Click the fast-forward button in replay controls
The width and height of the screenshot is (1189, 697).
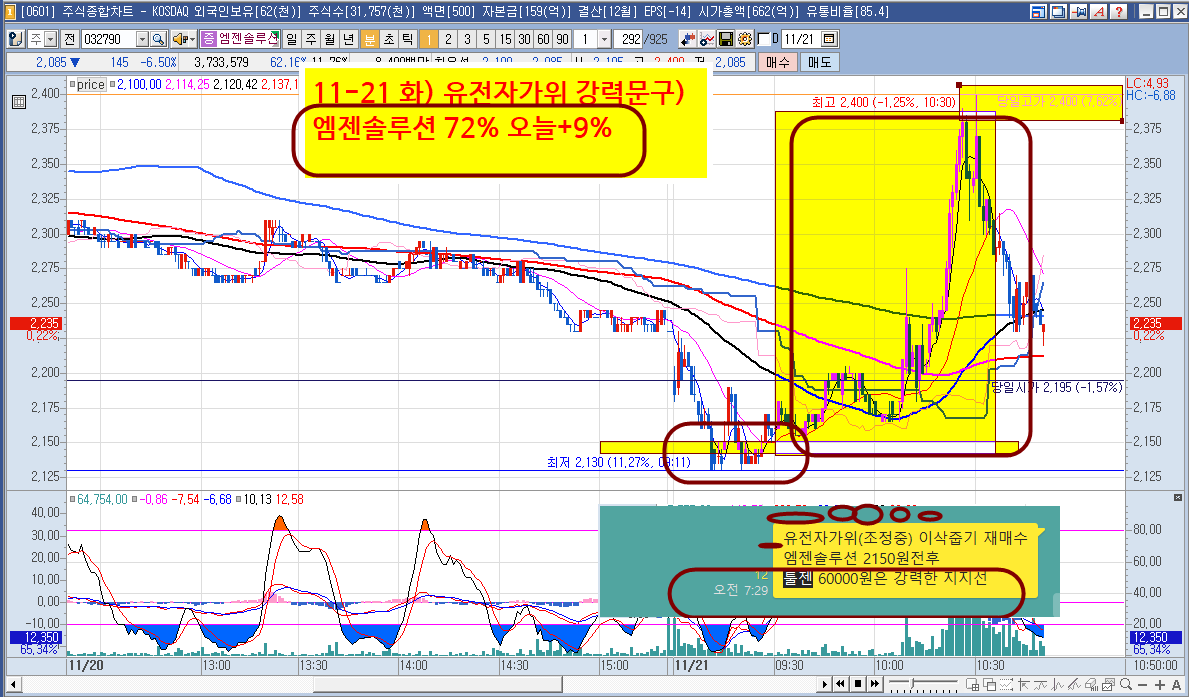pos(875,684)
